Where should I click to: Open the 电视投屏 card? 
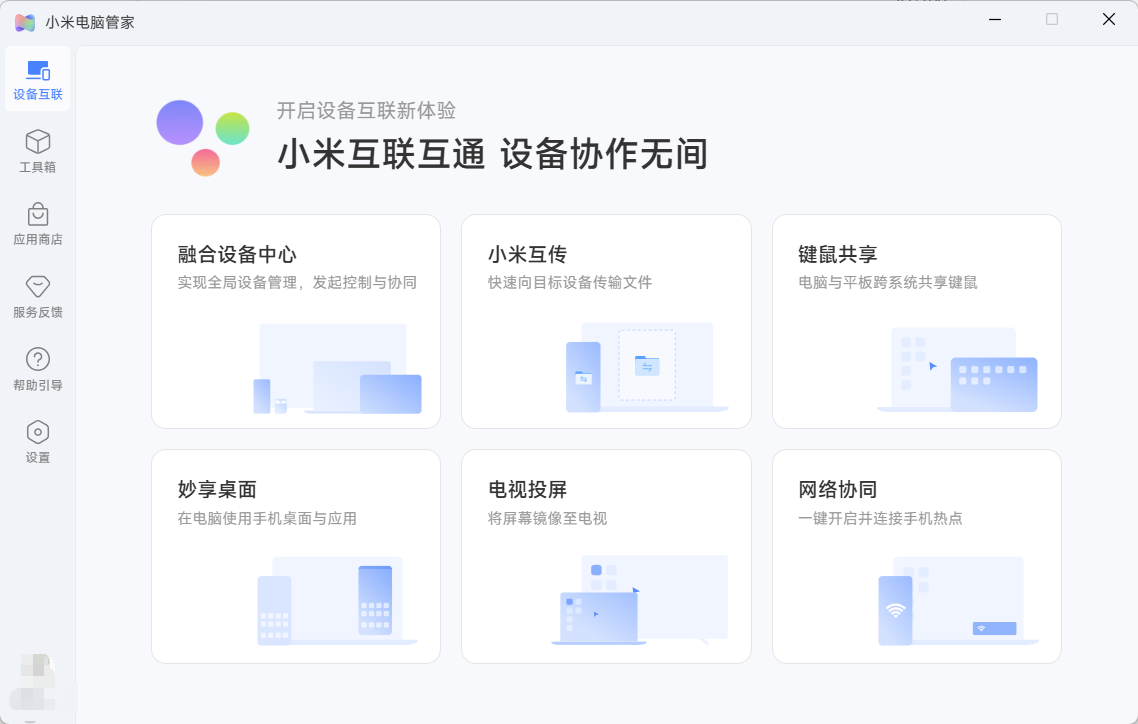click(606, 556)
